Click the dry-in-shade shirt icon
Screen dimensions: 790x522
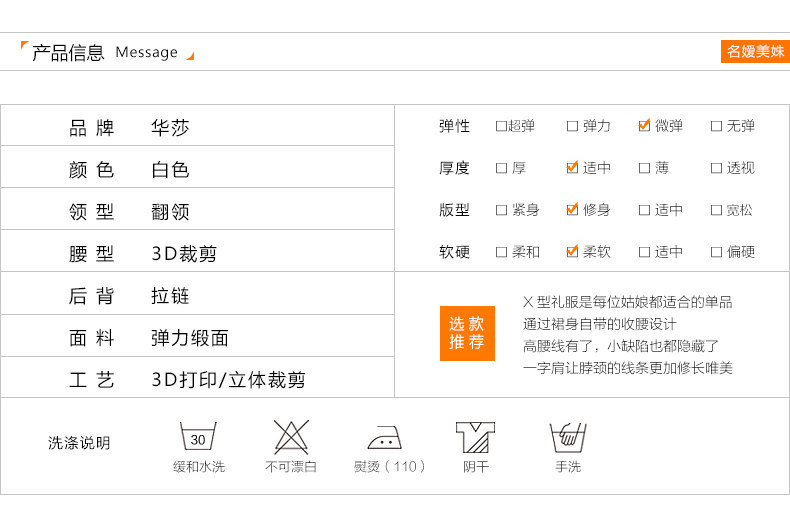tap(475, 437)
